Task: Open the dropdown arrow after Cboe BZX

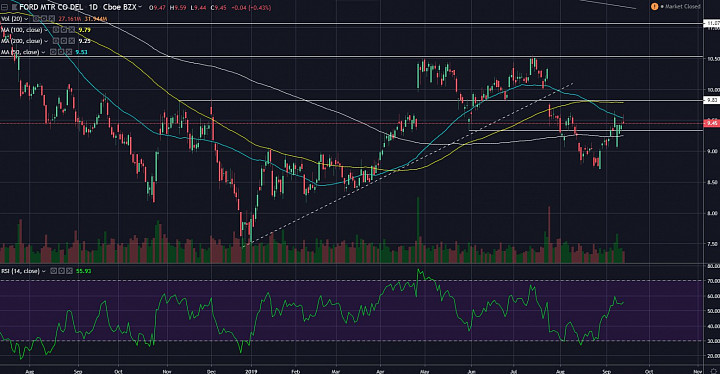Action: pos(140,7)
